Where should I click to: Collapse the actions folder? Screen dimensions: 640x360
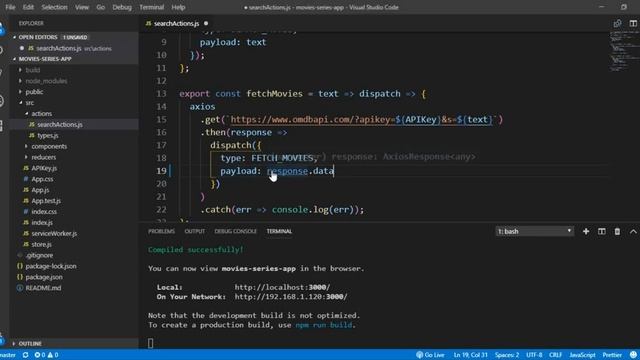41,113
